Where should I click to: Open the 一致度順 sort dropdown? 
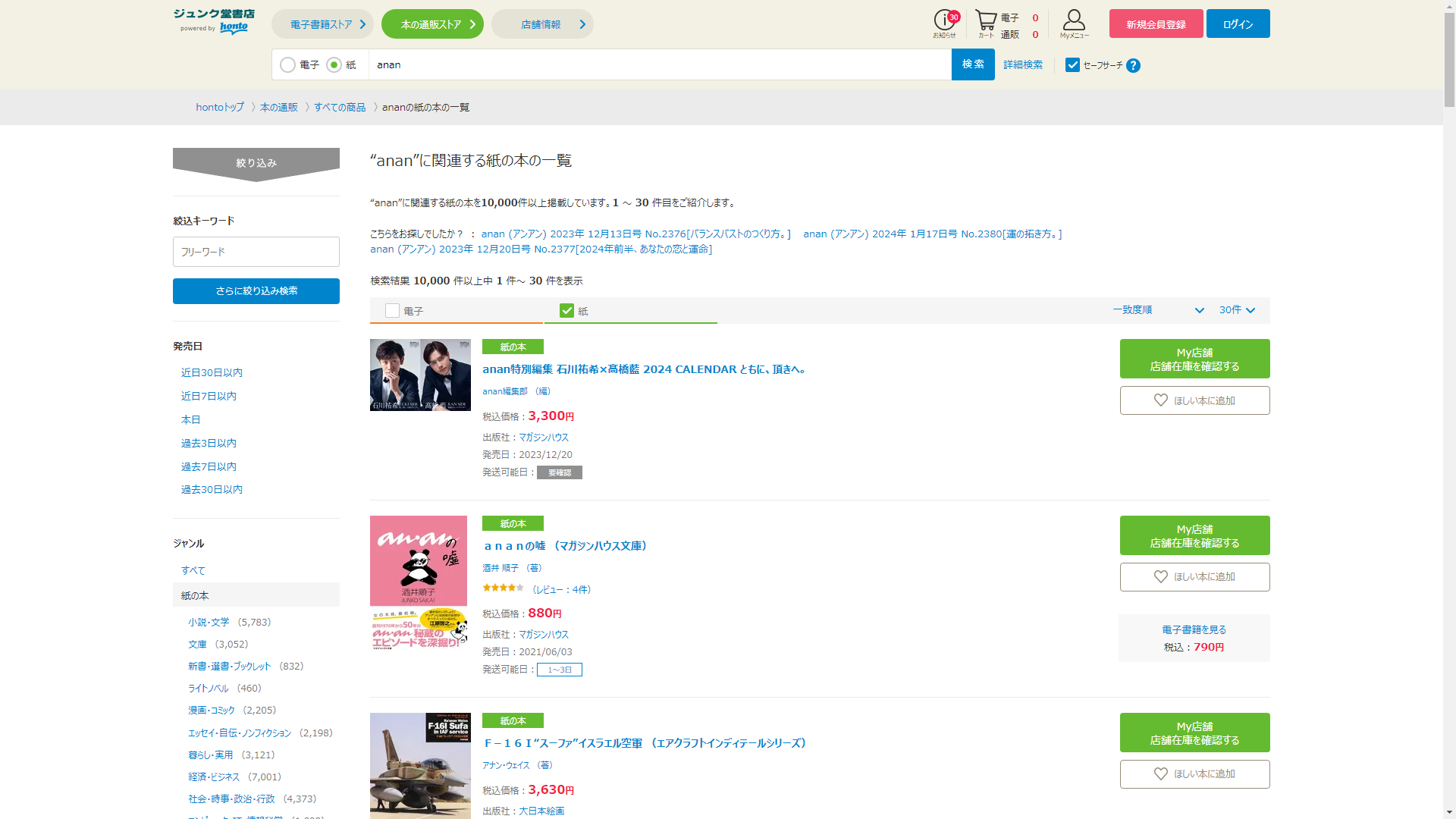click(1158, 310)
